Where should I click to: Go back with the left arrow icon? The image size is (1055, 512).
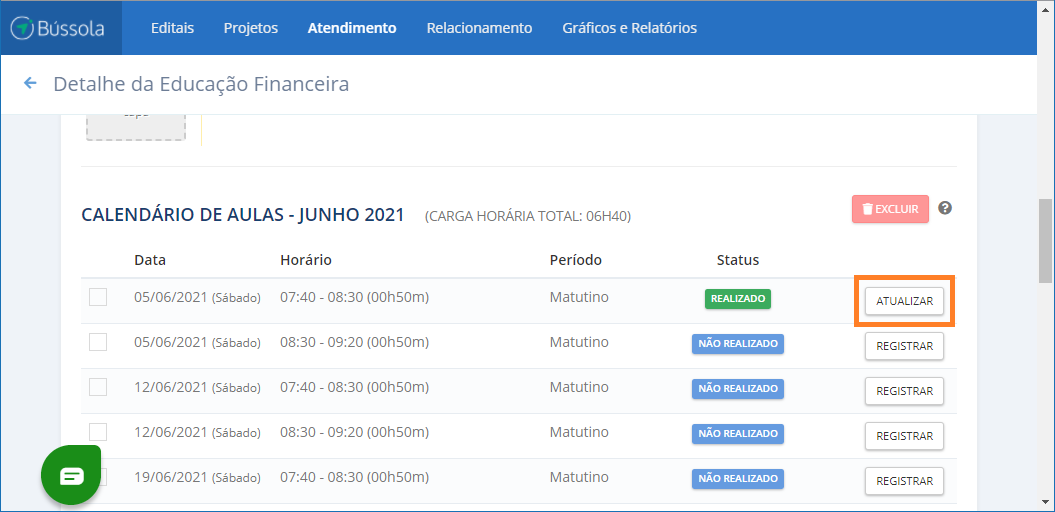pyautogui.click(x=30, y=83)
